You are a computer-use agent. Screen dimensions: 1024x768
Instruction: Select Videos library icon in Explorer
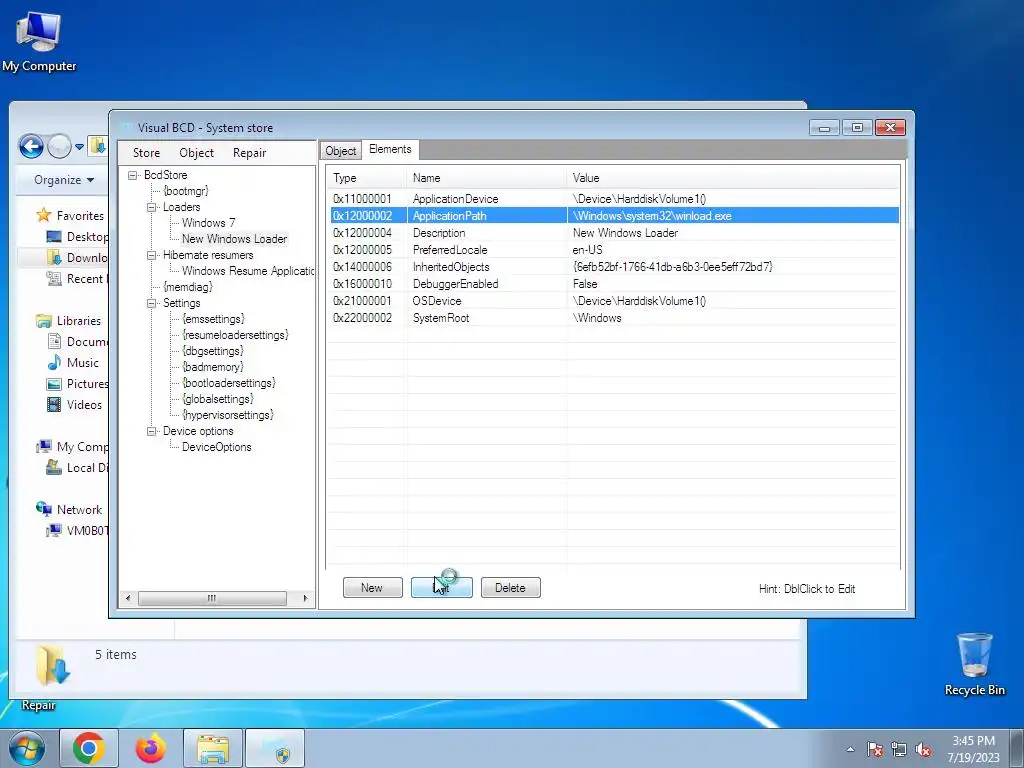tap(54, 405)
